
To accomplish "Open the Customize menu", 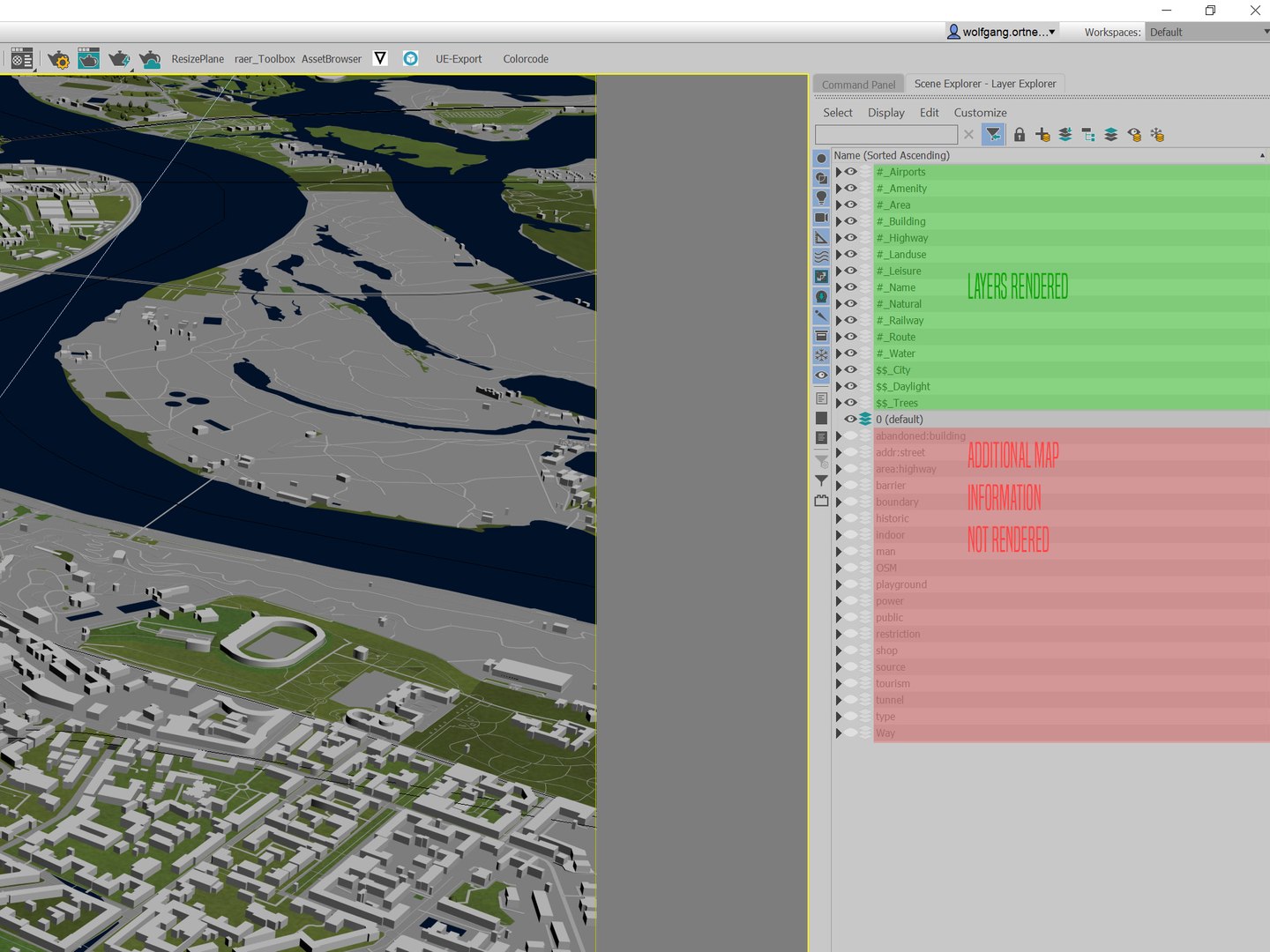I will (x=980, y=113).
